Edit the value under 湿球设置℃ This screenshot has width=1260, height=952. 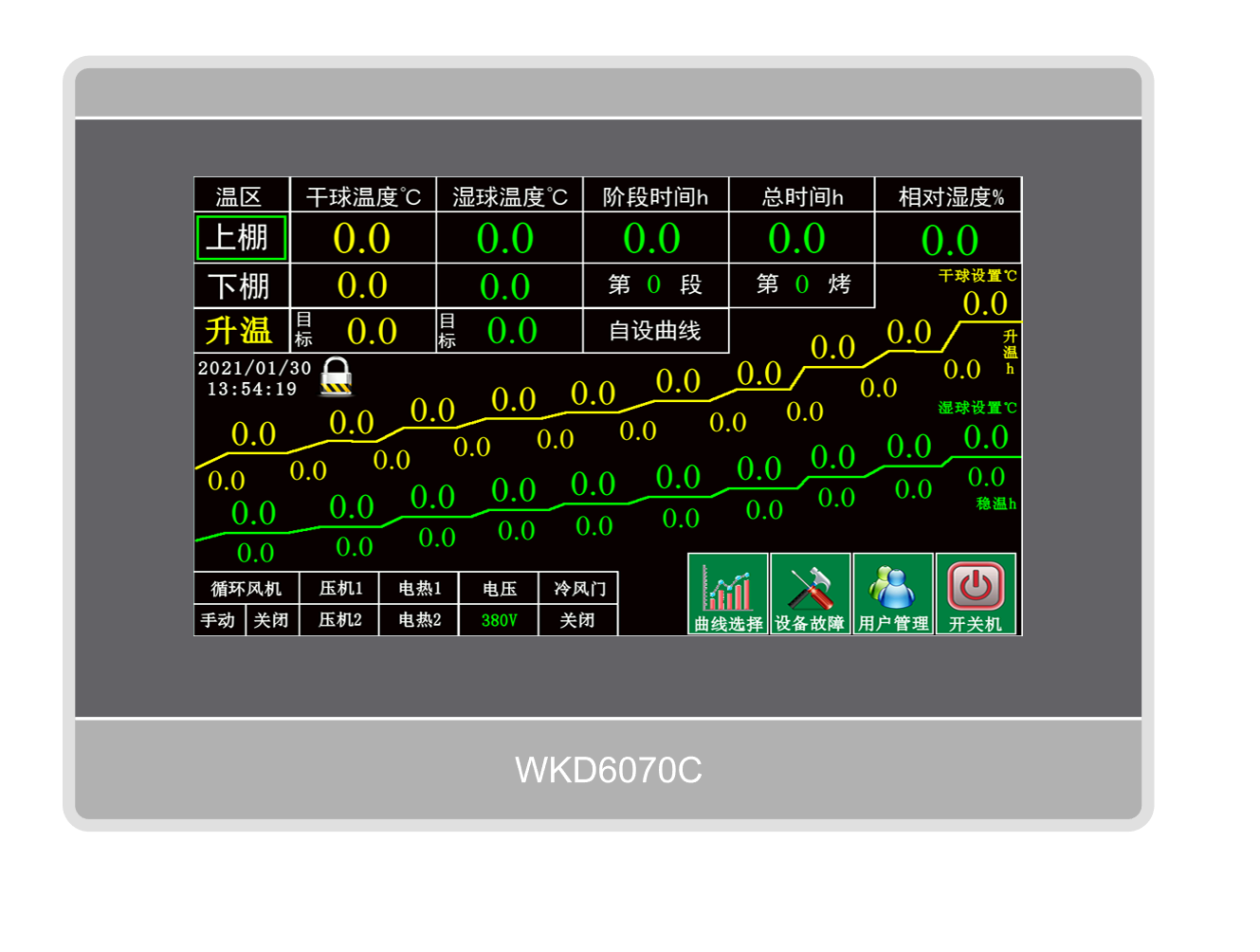coord(986,437)
